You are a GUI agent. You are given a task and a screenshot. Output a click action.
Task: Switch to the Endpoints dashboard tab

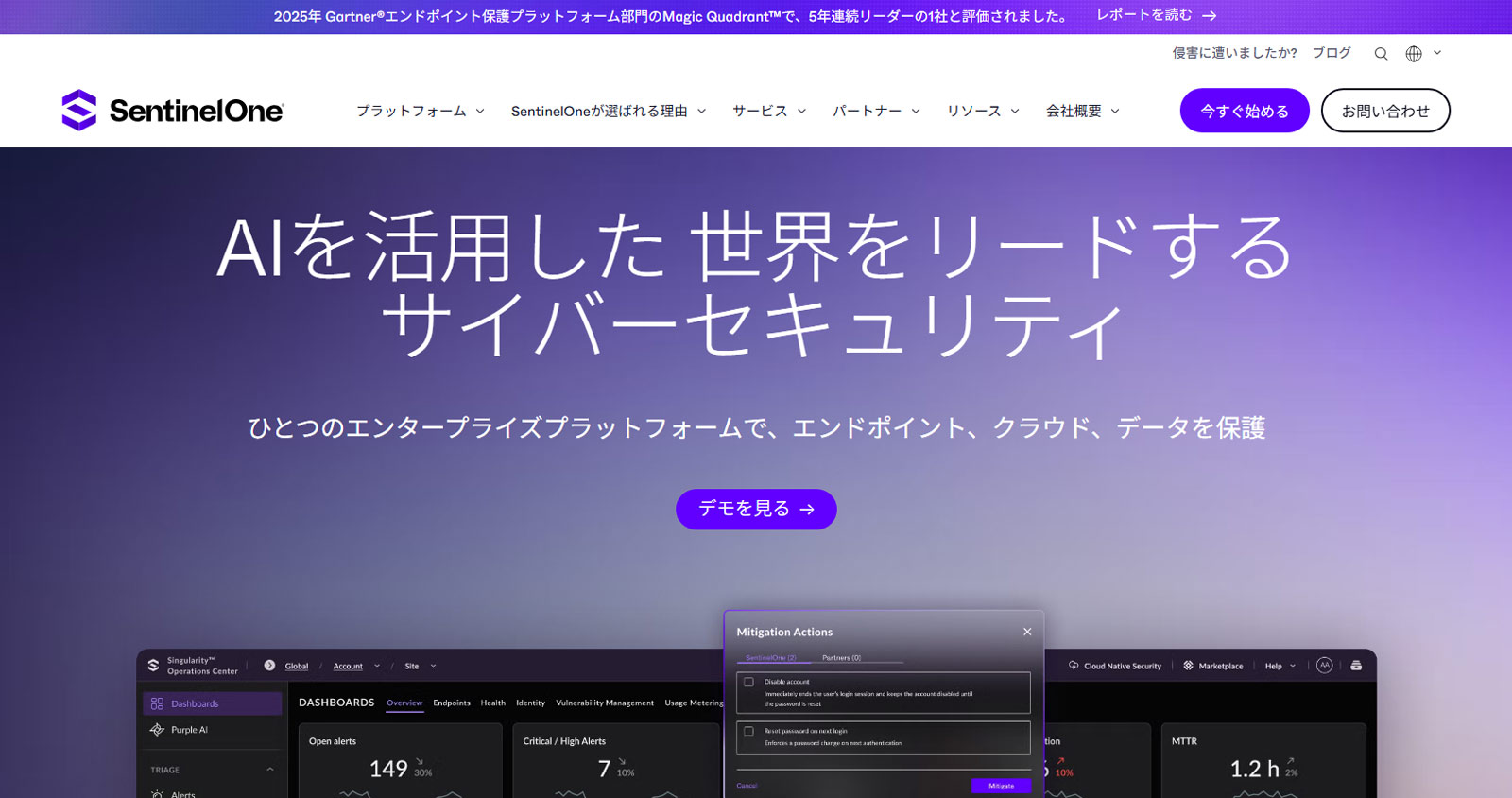[x=452, y=703]
